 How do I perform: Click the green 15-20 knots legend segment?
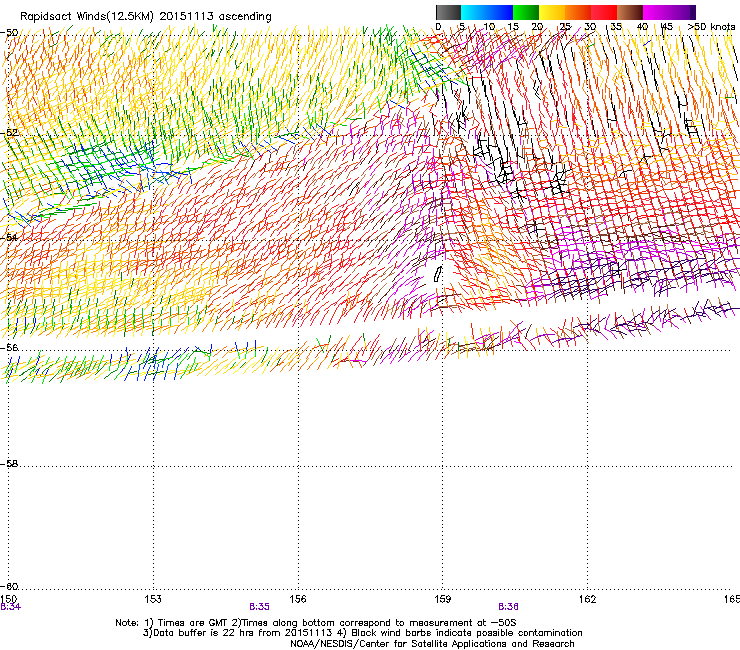tap(526, 12)
